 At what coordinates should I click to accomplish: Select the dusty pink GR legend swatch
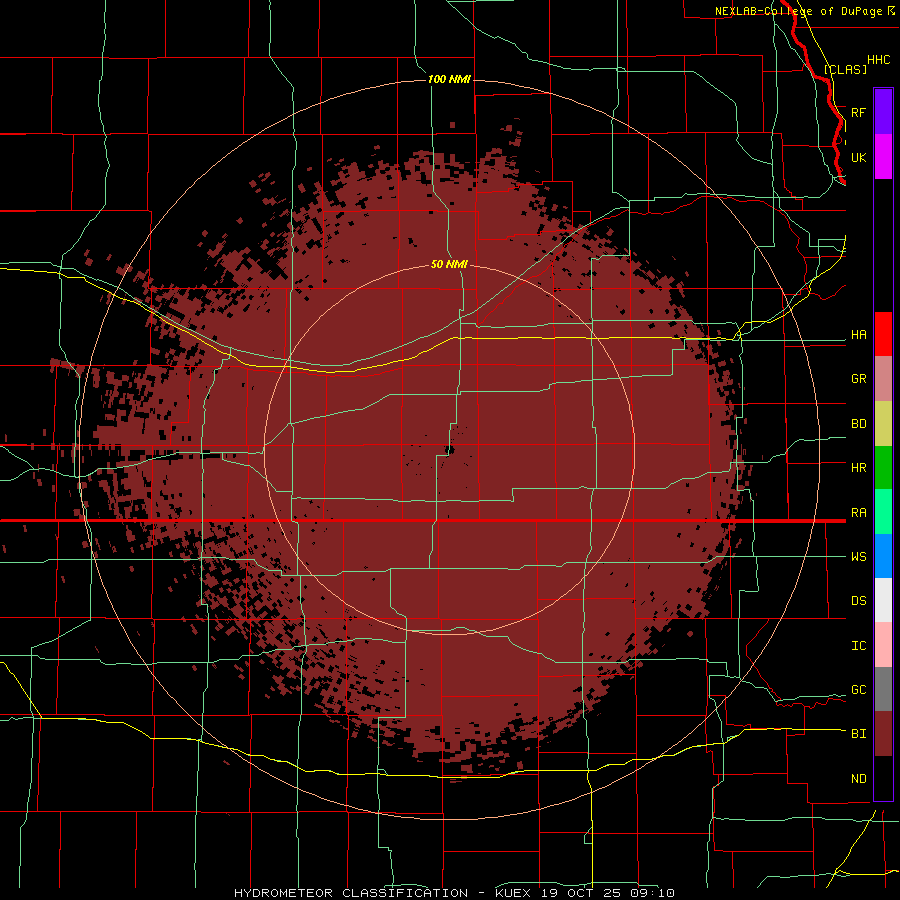883,379
